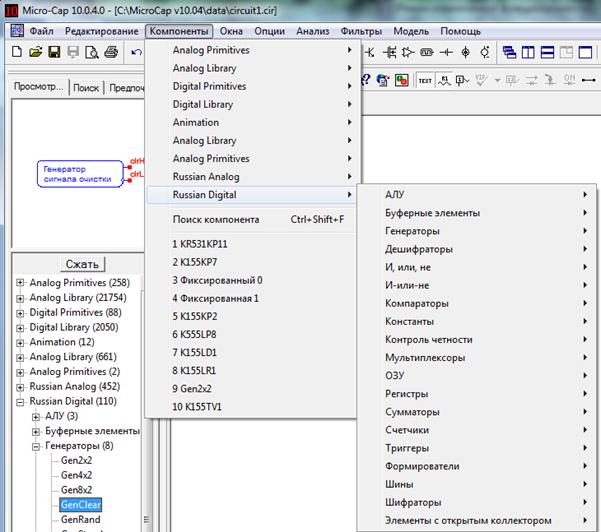The width and height of the screenshot is (601, 532).
Task: Select the diamond current source tool
Action: coord(465,52)
